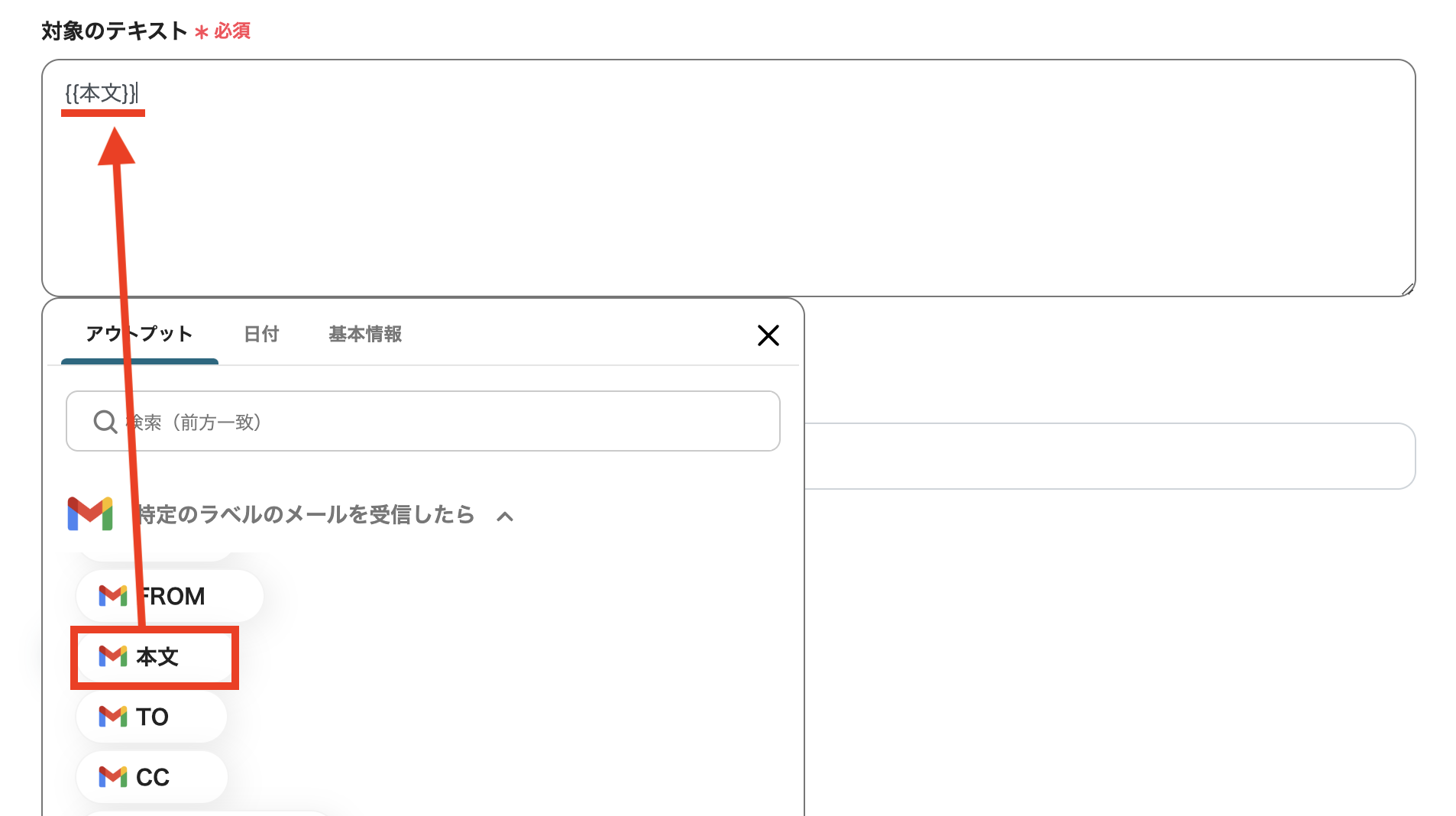
Task: Click the magnifying glass search icon
Action: point(105,421)
